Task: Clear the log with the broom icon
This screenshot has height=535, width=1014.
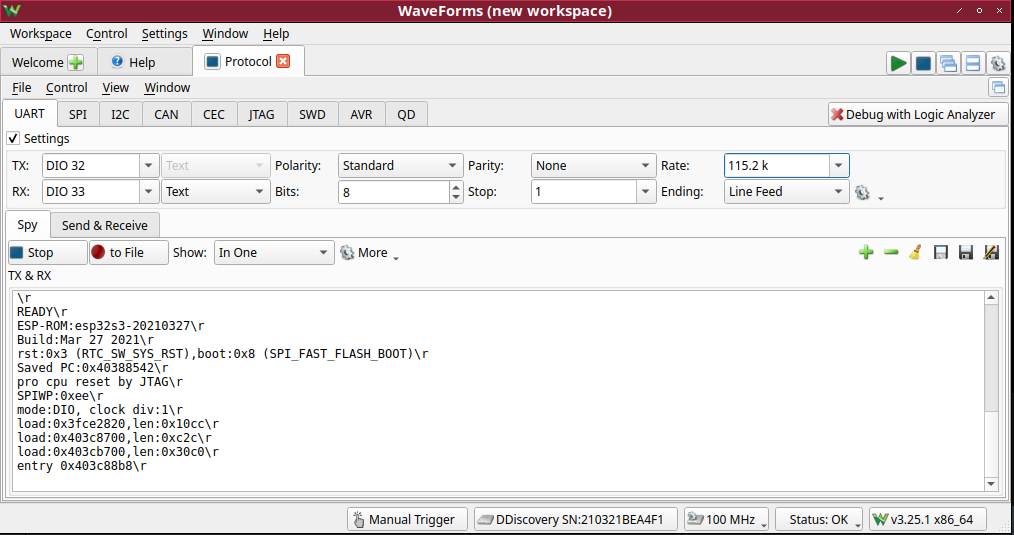Action: (915, 252)
